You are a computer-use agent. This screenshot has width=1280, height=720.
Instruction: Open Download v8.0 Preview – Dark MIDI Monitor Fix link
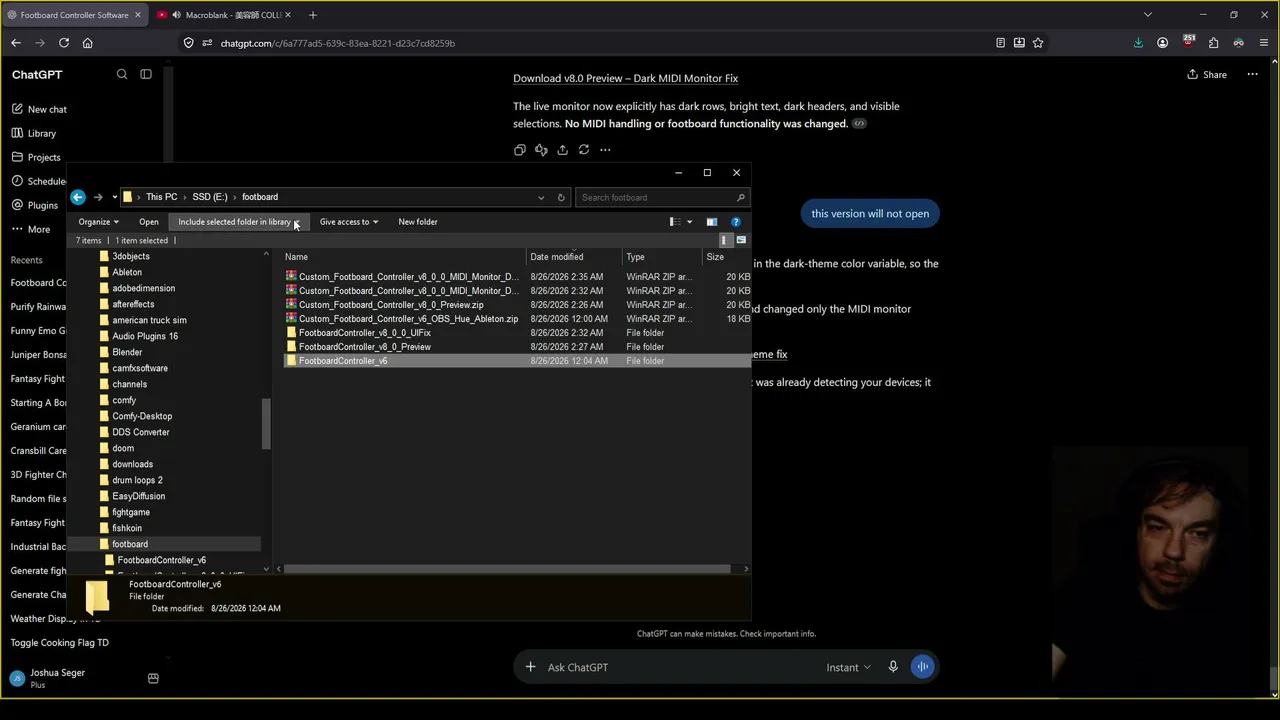(x=625, y=78)
